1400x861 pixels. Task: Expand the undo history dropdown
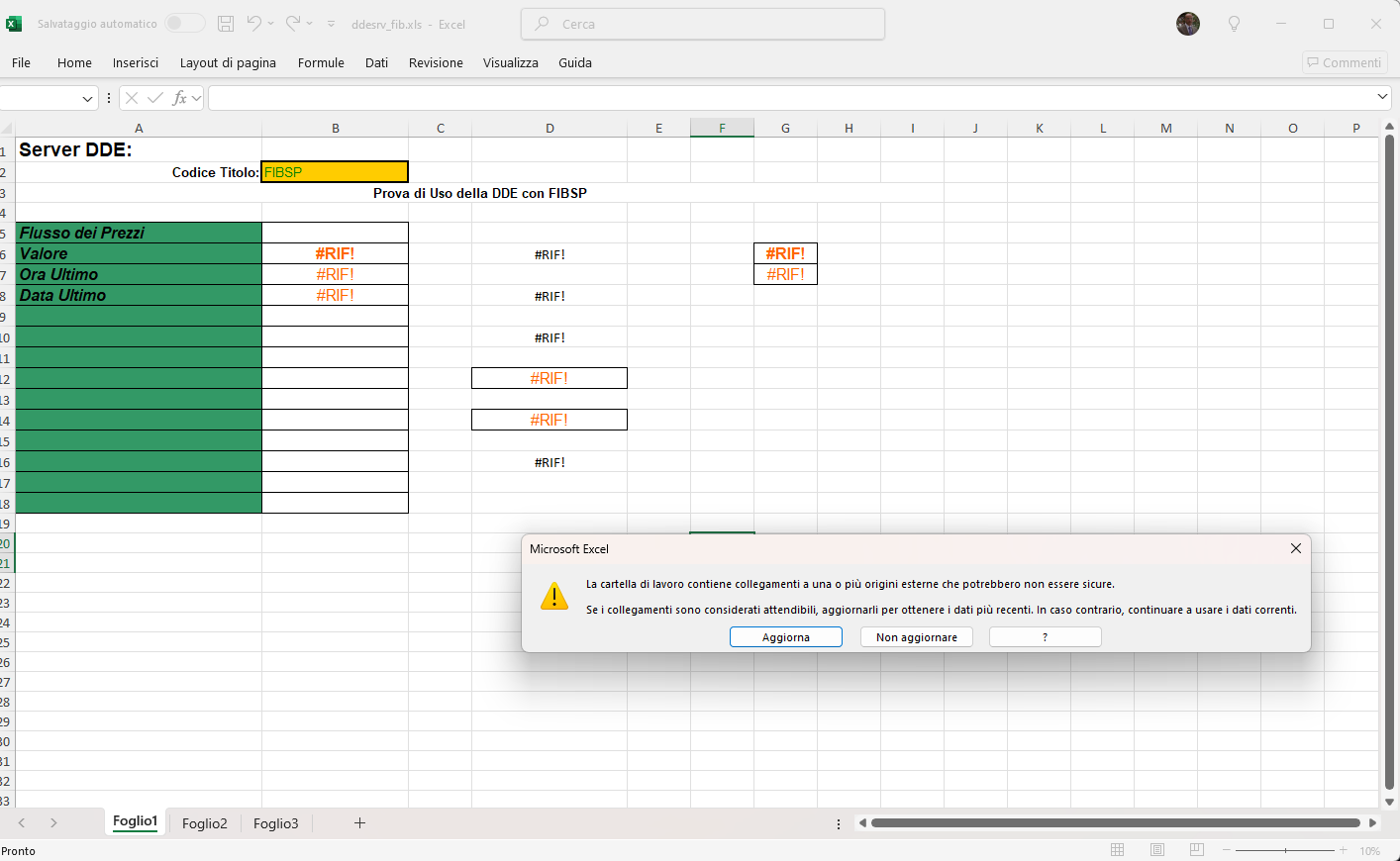click(x=271, y=24)
